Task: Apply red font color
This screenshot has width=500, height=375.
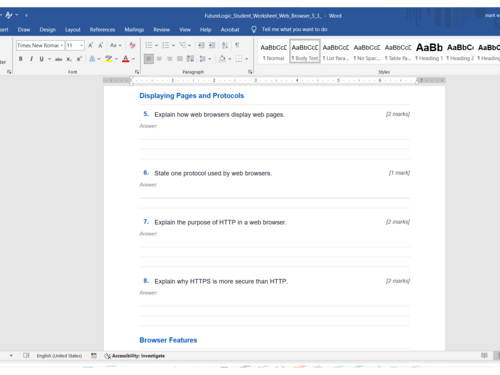Action: tap(126, 59)
